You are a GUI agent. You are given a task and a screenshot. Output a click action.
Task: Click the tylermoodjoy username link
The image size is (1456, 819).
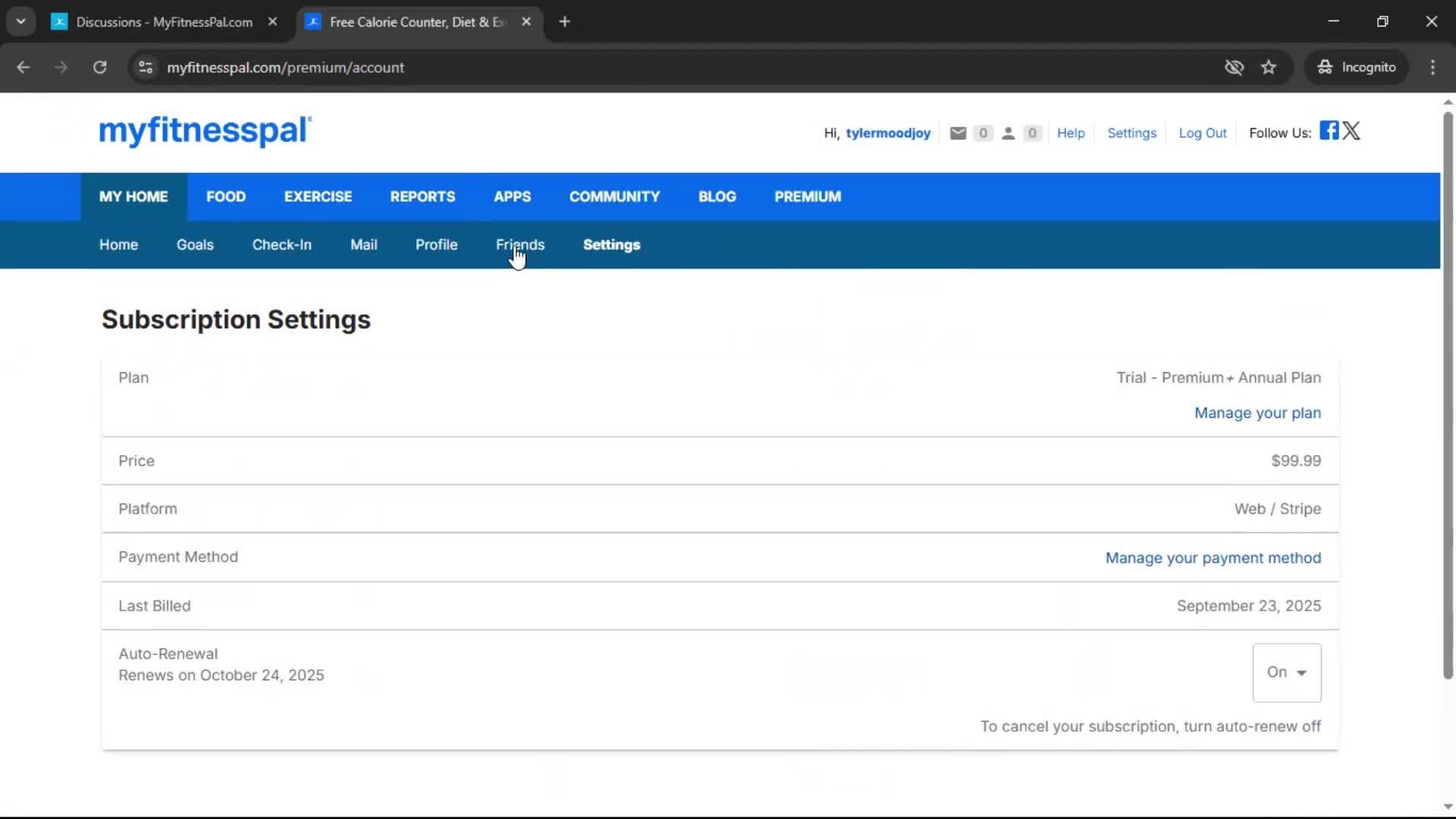coord(888,133)
